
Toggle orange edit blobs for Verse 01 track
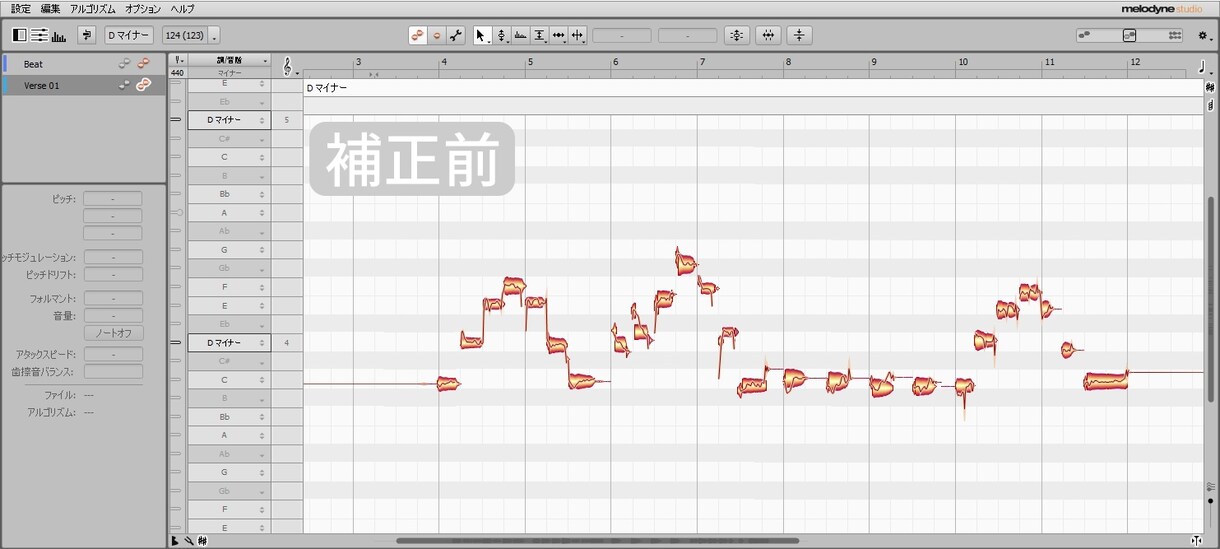[144, 85]
